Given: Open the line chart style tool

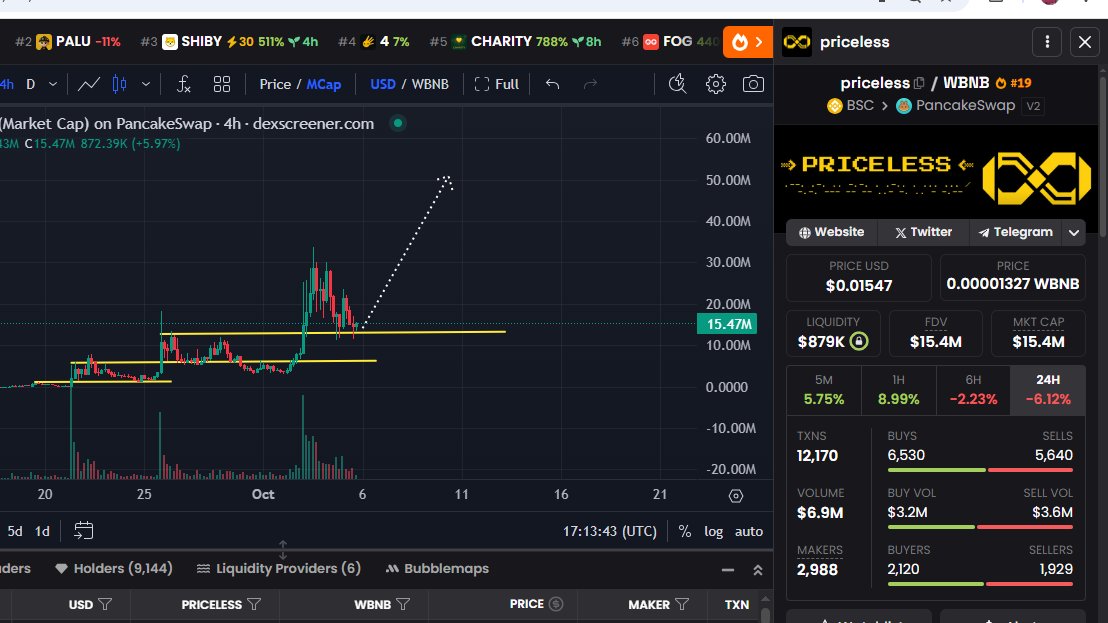Looking at the screenshot, I should [x=88, y=84].
